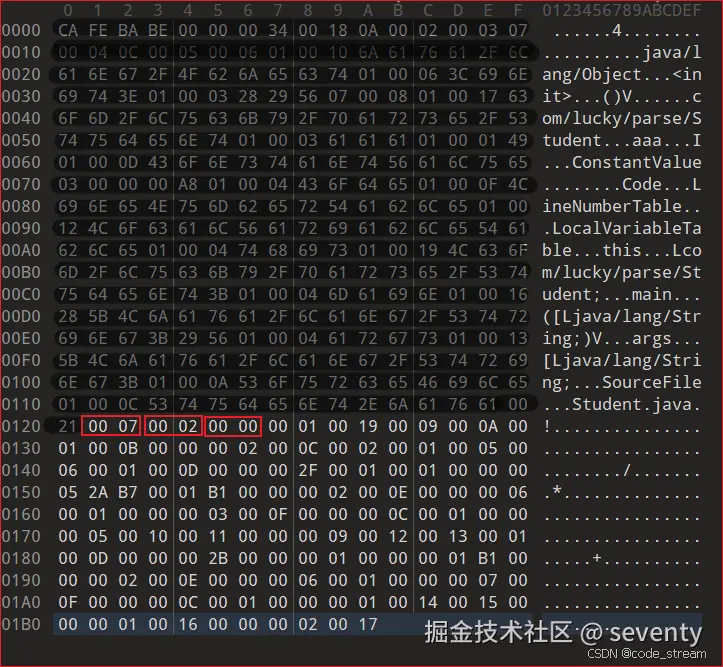Select decoded text '.LocalVariableTa'
The height and width of the screenshot is (667, 723).
coord(622,228)
